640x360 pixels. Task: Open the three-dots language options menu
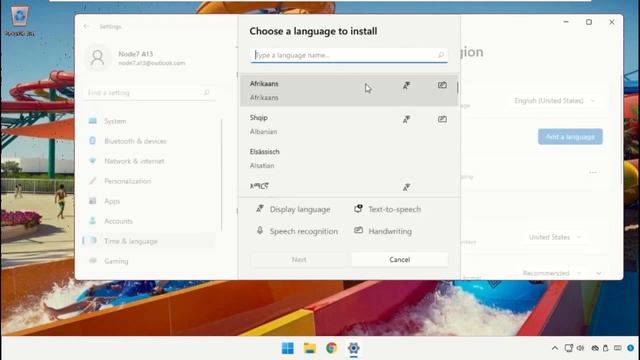coord(593,173)
